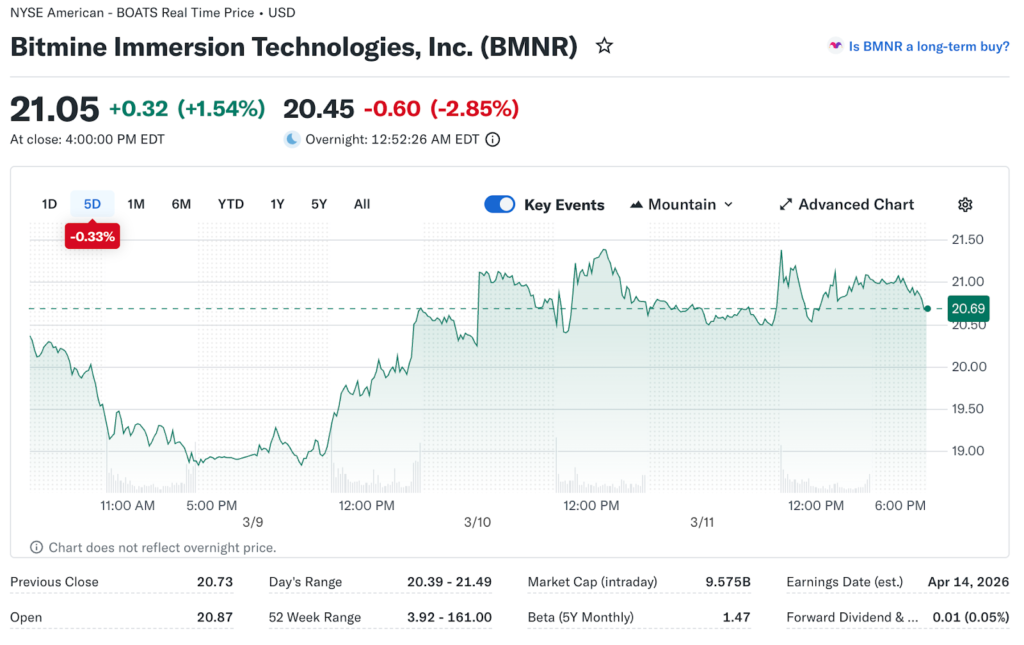Select the 5D time range
Image resolution: width=1024 pixels, height=645 pixels.
pyautogui.click(x=92, y=204)
